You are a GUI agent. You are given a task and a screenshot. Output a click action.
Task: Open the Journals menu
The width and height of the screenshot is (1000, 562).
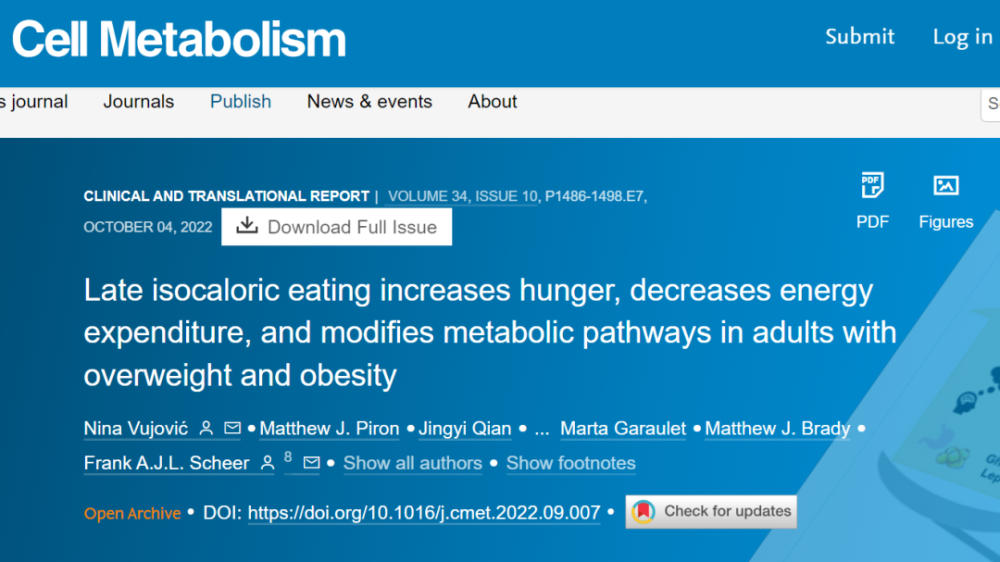click(x=138, y=101)
